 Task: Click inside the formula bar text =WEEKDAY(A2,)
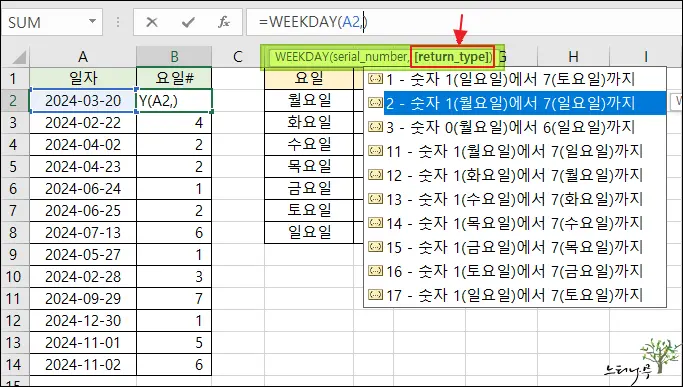pos(312,22)
